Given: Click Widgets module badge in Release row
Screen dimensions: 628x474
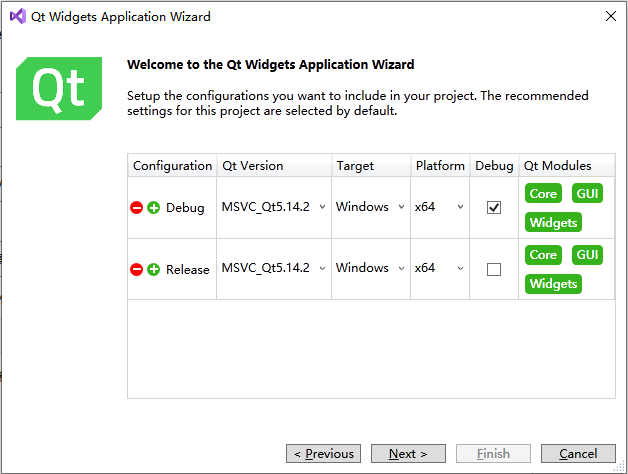Looking at the screenshot, I should pos(553,284).
